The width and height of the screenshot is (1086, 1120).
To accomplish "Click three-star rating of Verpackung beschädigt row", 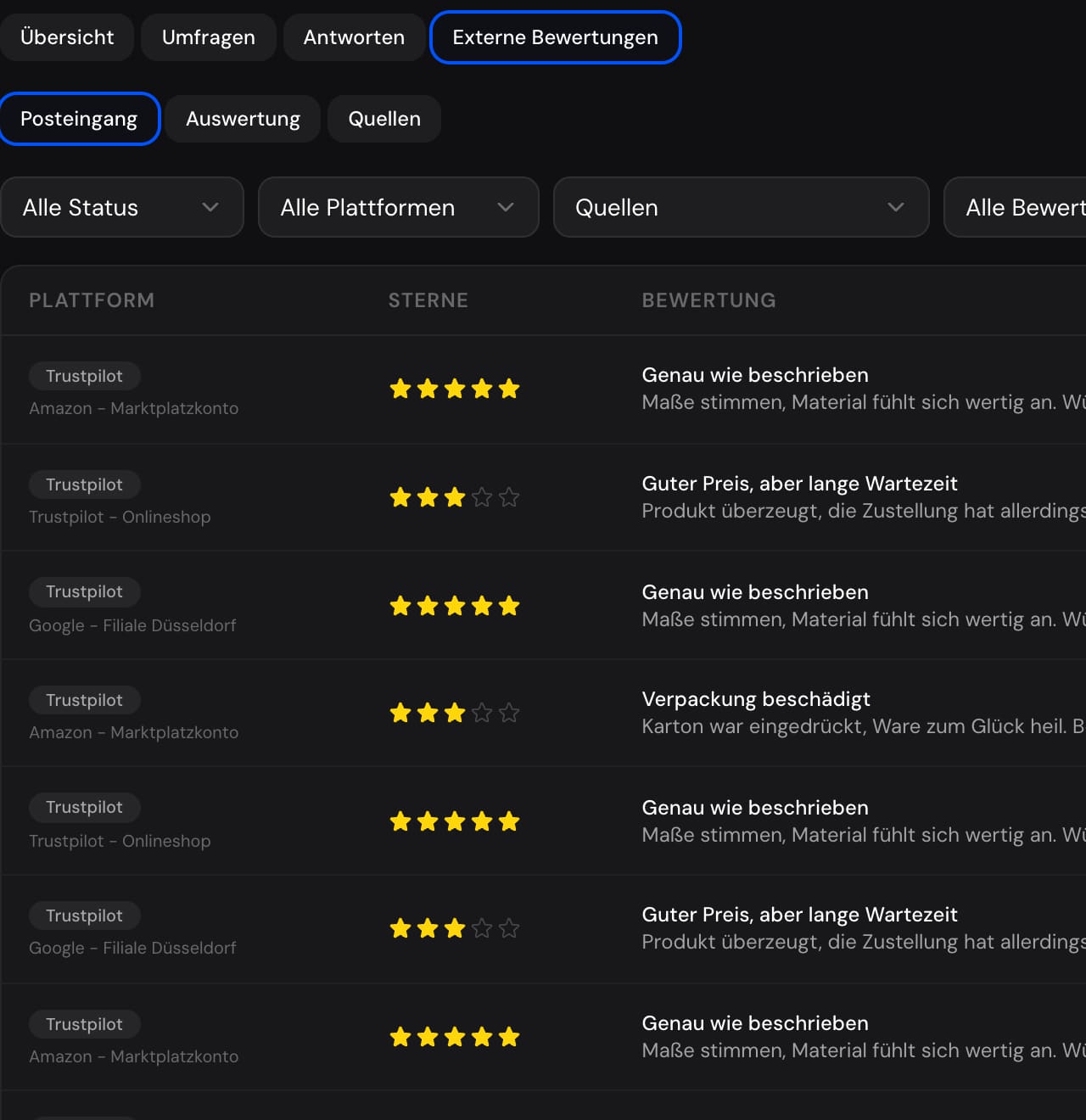I will coord(455,713).
